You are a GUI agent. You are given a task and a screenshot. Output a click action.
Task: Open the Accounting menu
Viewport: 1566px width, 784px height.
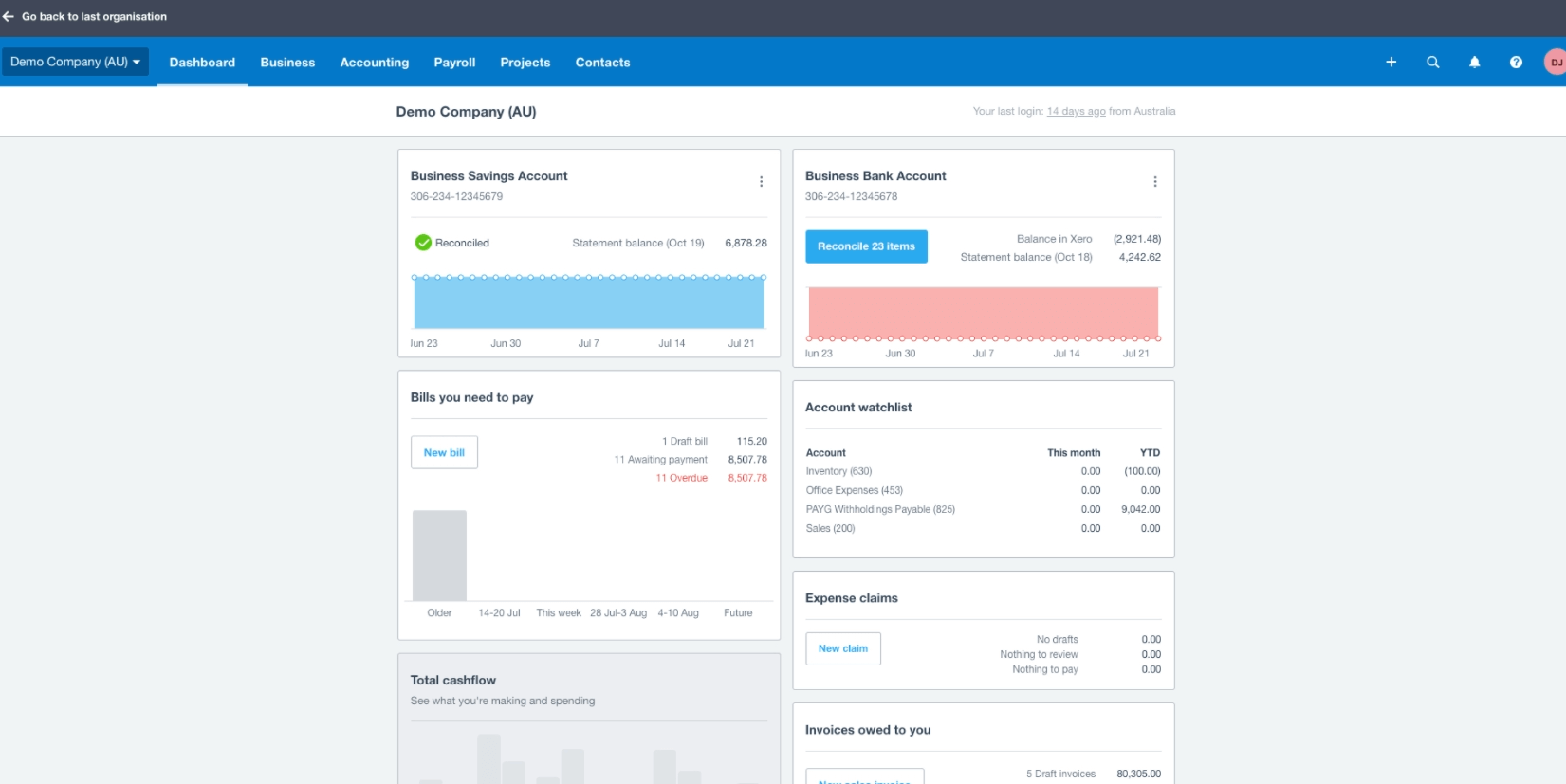click(x=375, y=63)
